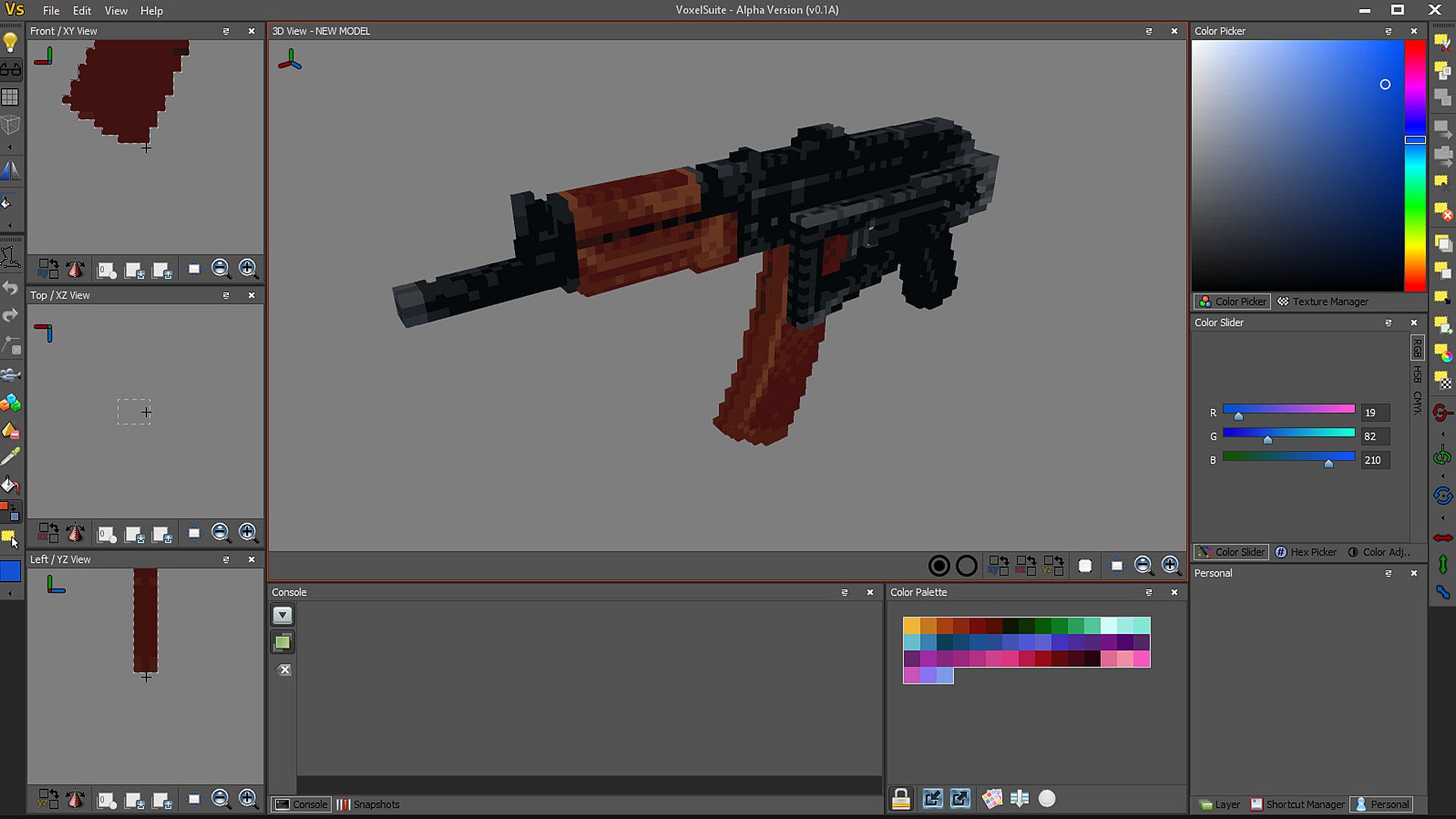Open the Edit menu
Screen dimensions: 1456x819
(82, 11)
